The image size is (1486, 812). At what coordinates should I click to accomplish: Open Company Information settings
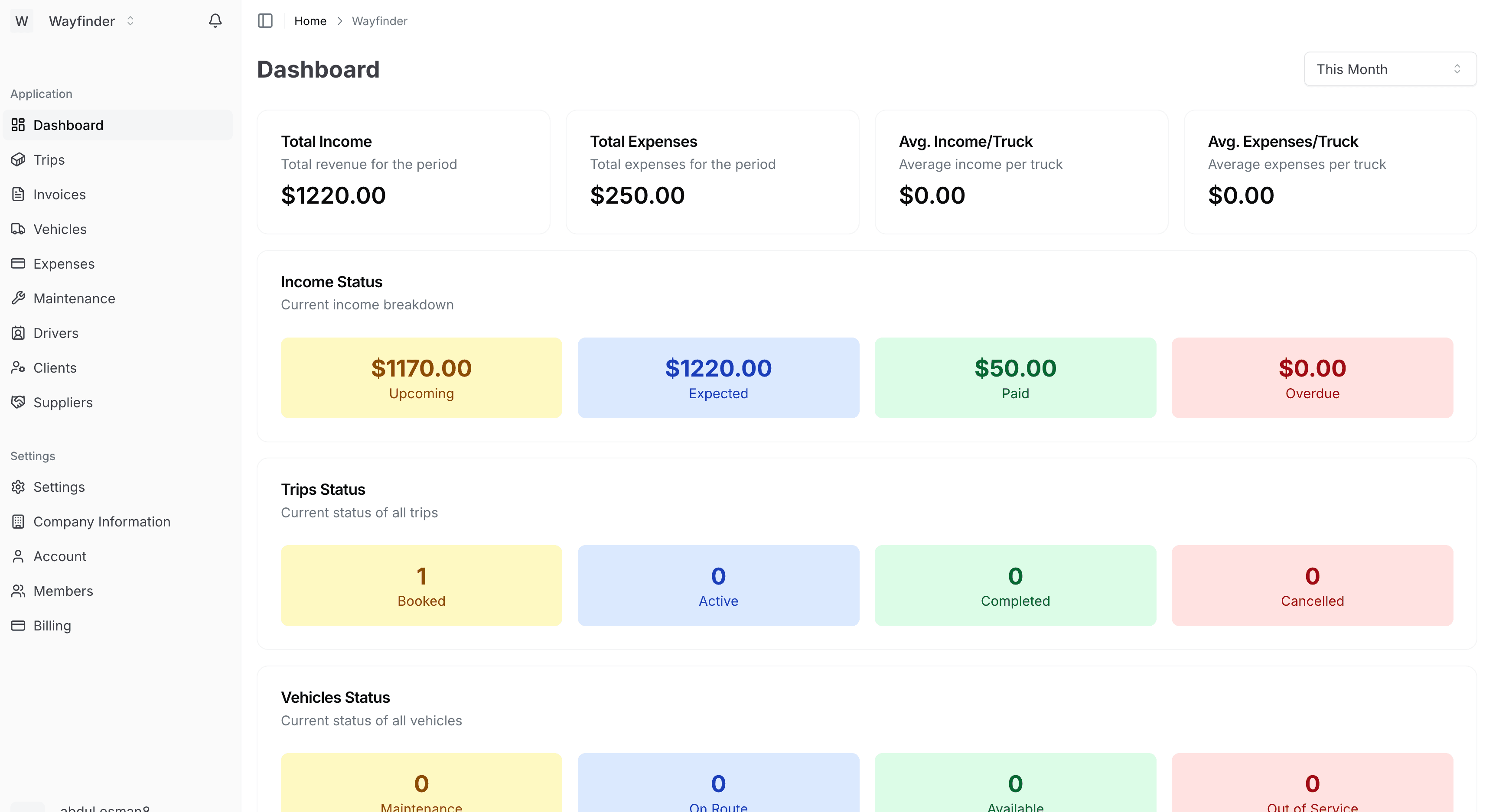(101, 521)
